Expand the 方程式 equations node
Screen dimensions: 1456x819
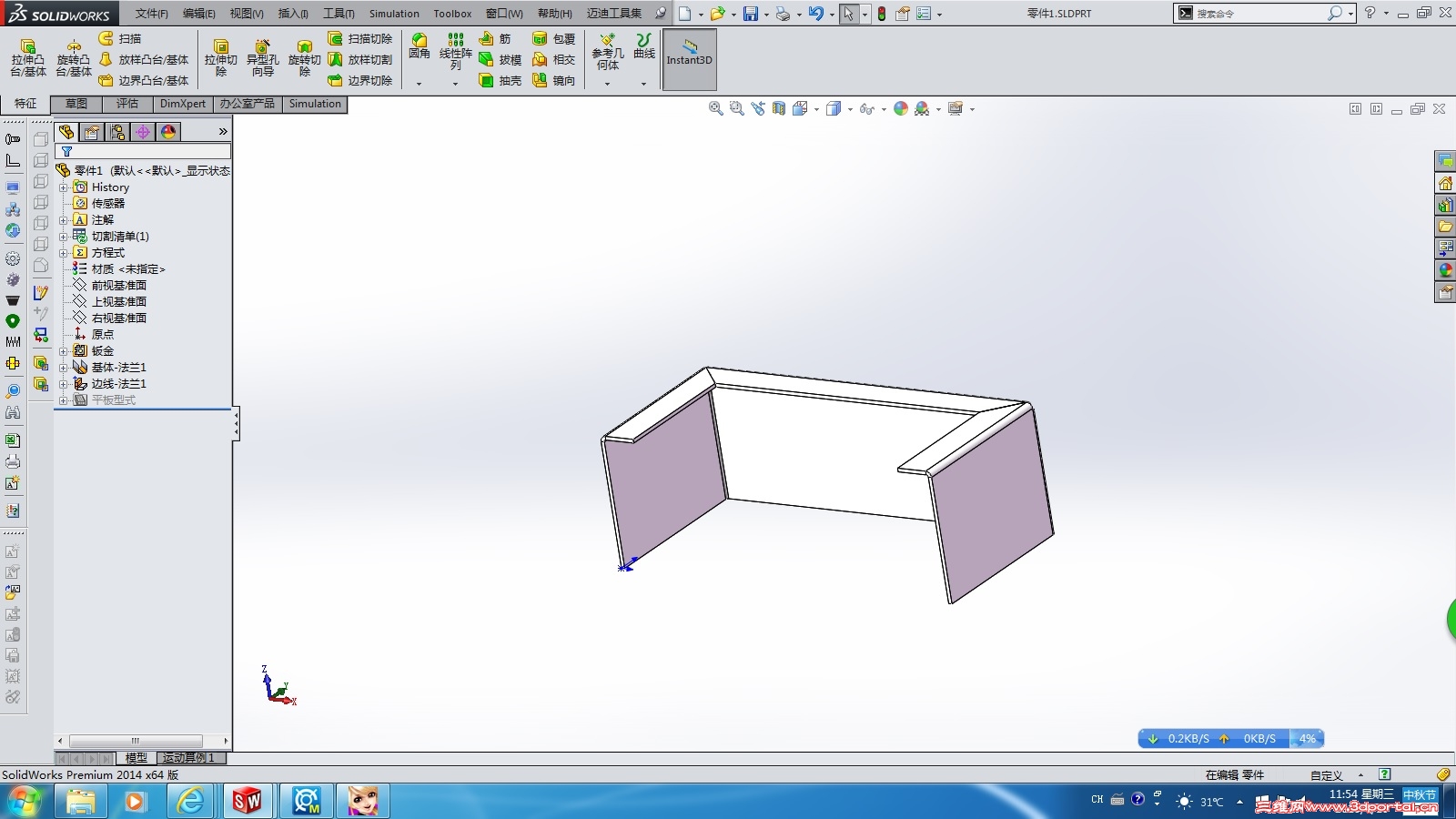coord(64,253)
